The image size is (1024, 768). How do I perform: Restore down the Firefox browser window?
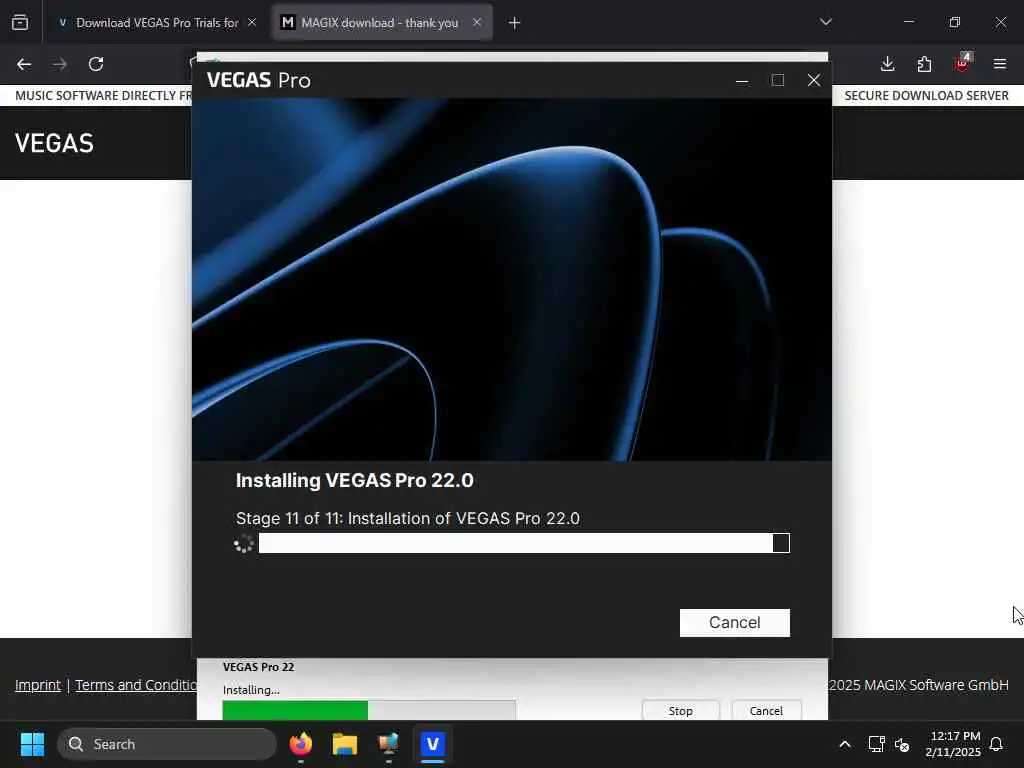[x=954, y=22]
